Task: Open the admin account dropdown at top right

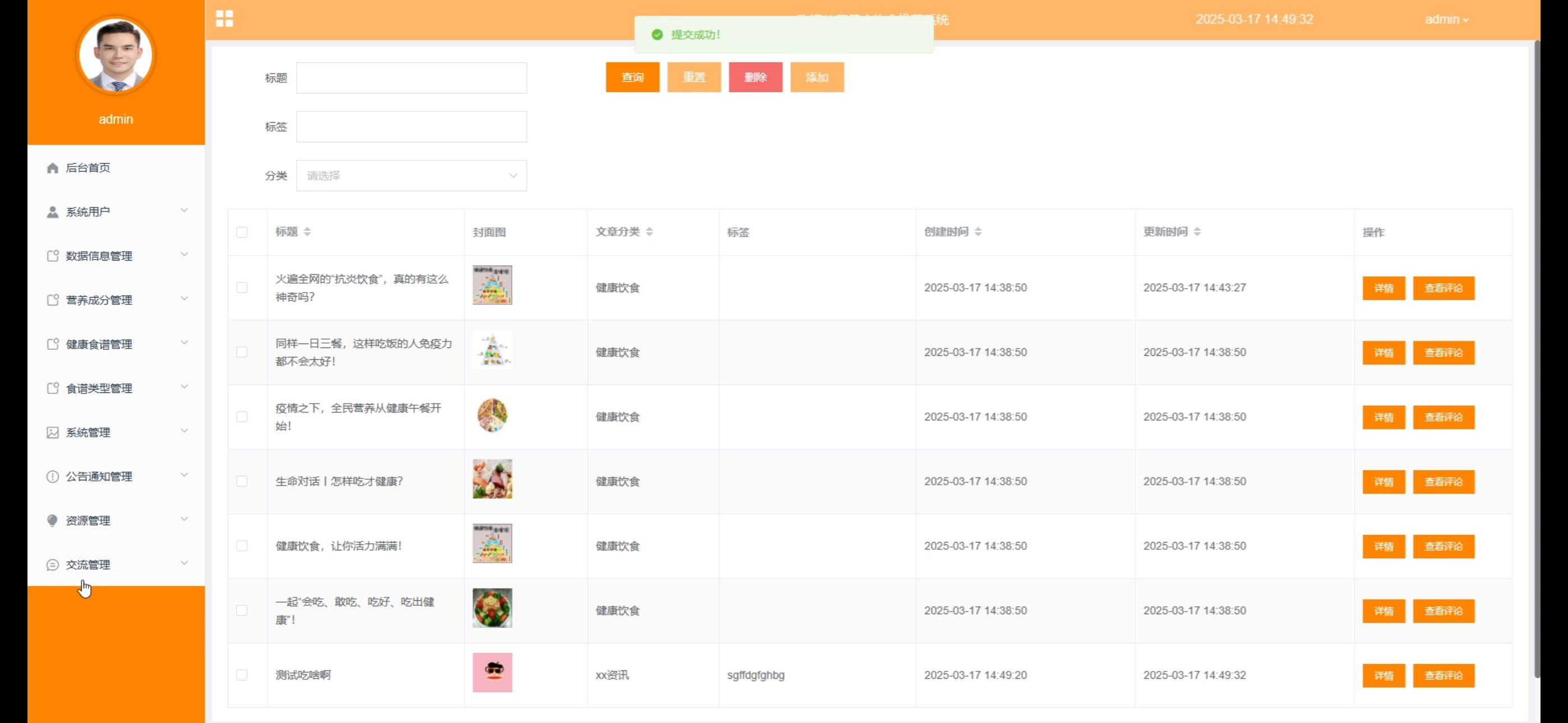Action: (x=1446, y=20)
